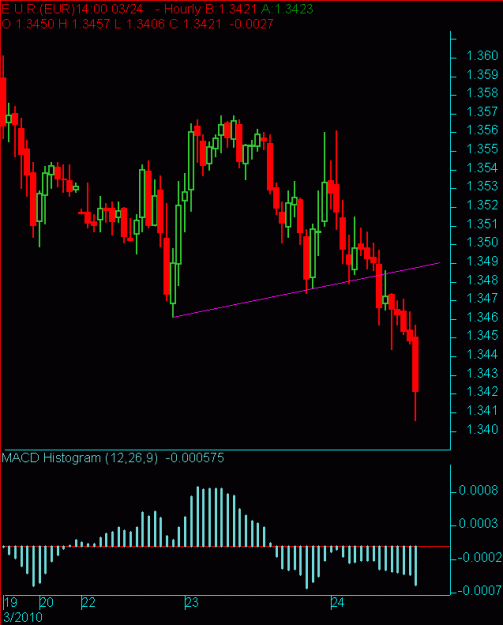Click the 1.347 price axis label
This screenshot has height=625, width=503.
pos(482,298)
